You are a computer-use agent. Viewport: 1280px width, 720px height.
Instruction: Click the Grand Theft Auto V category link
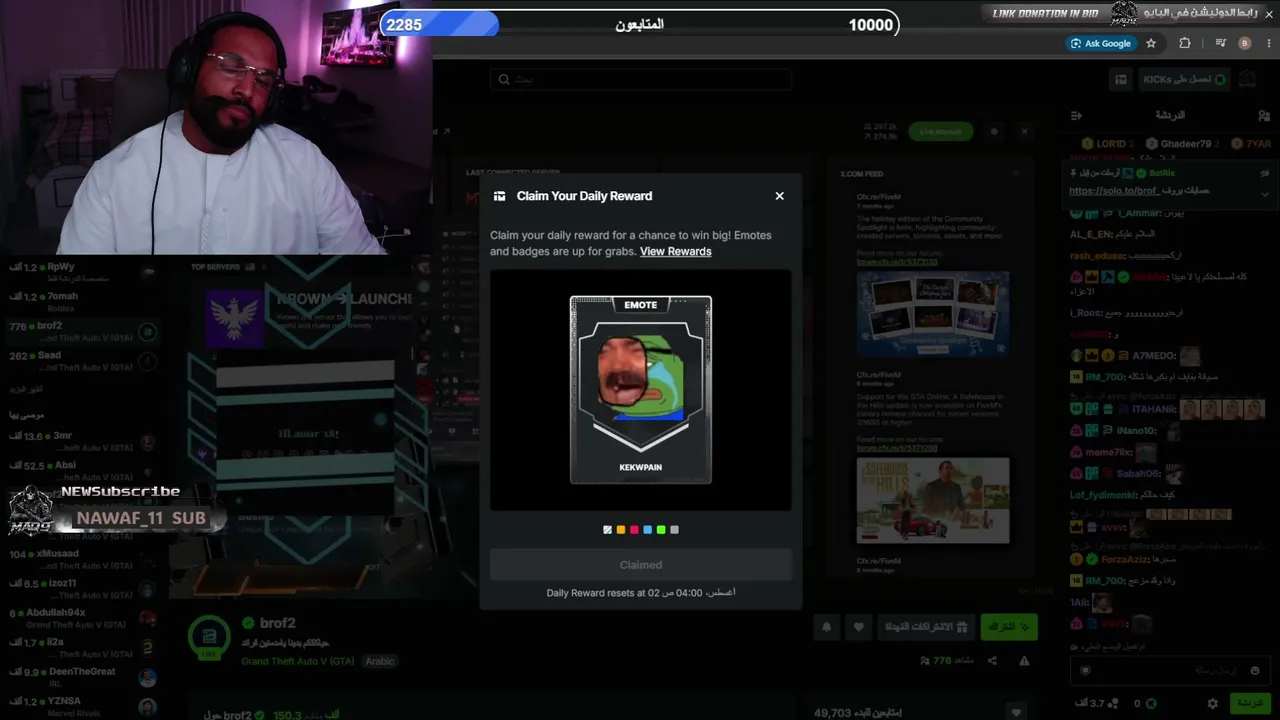[x=298, y=661]
